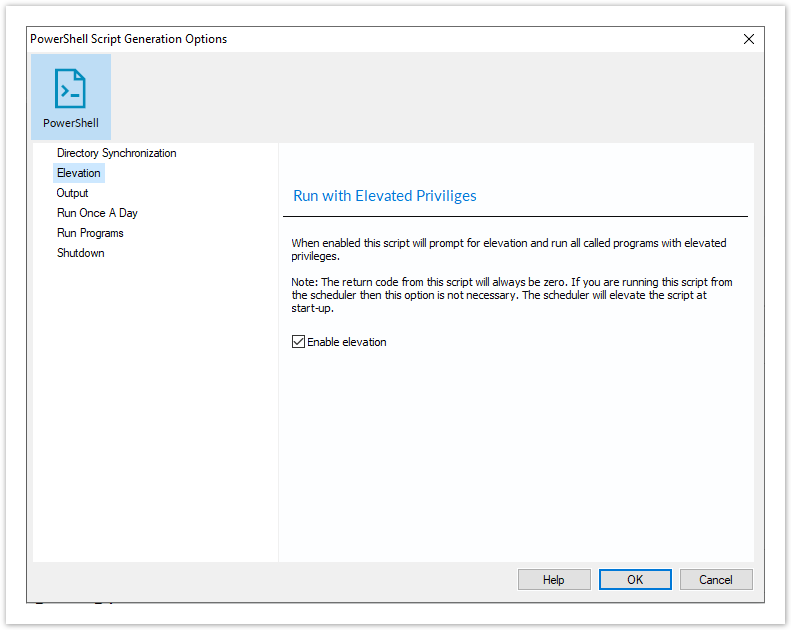
Task: Click the Run with Elevated Priviliges heading
Action: click(x=385, y=196)
